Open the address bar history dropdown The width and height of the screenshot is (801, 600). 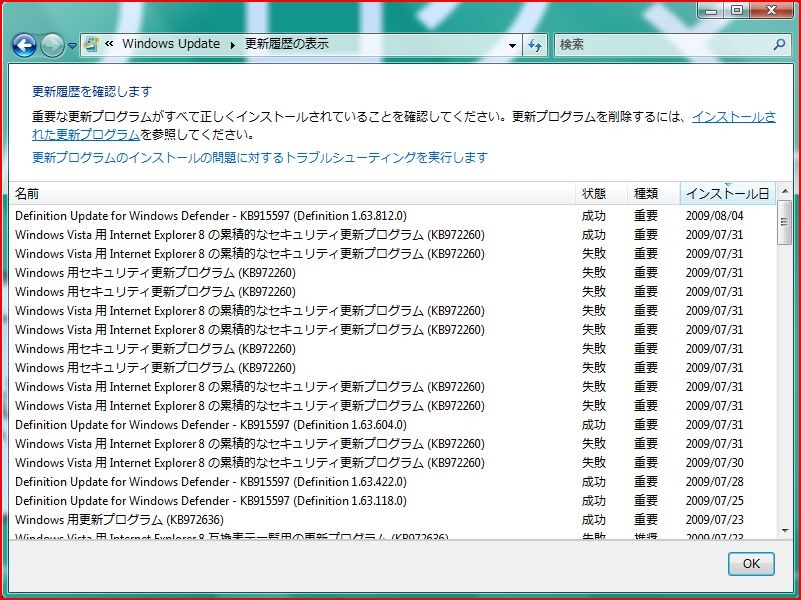pos(512,45)
